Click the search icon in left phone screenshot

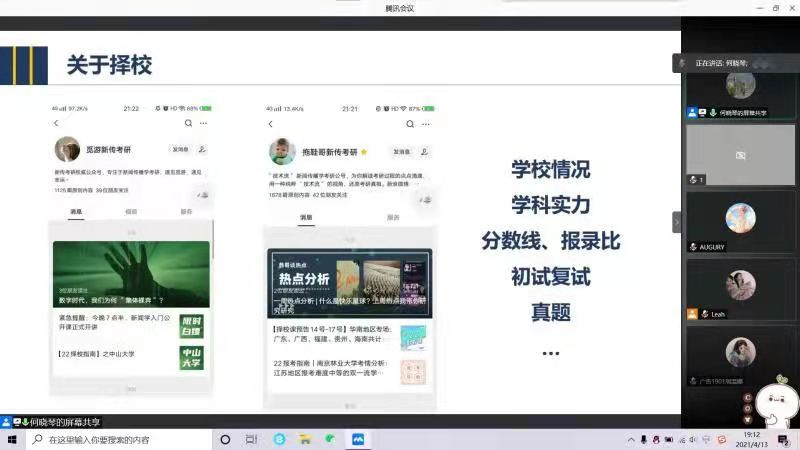coord(188,123)
